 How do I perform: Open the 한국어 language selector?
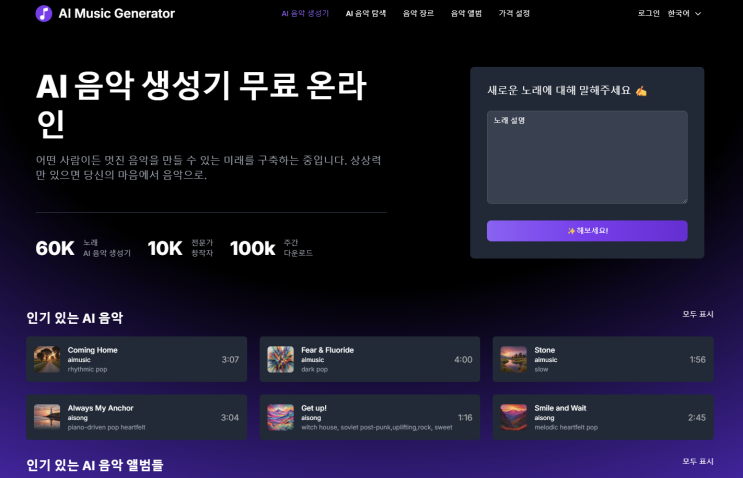pos(684,14)
